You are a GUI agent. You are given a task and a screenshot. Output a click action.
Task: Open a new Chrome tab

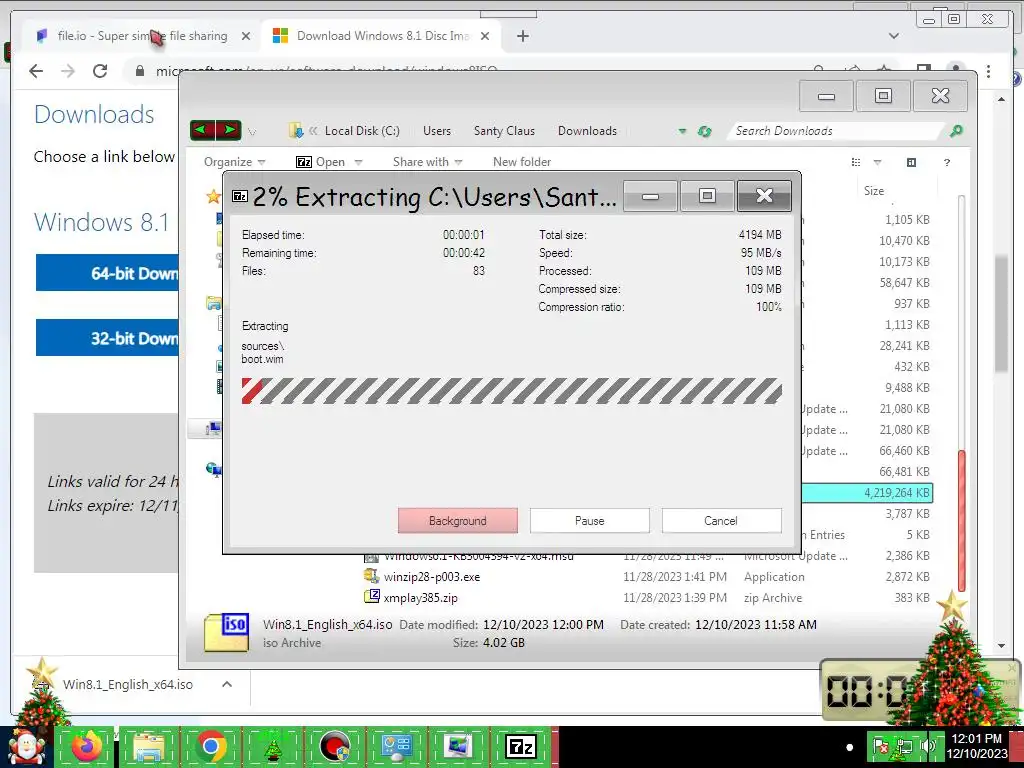pos(522,36)
